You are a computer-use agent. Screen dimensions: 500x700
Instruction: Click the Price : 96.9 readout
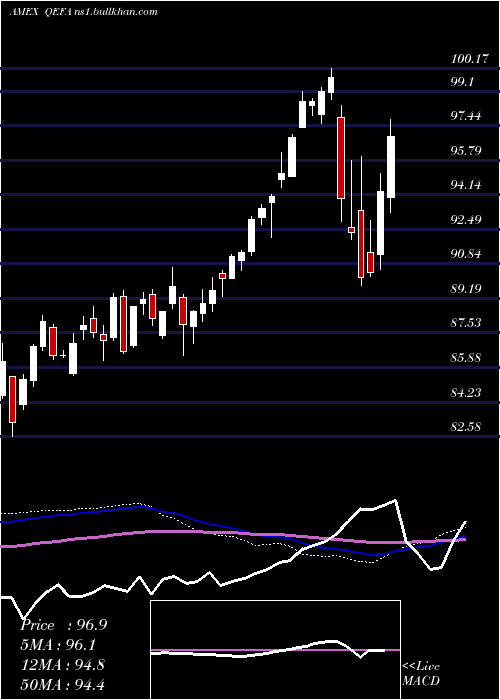point(63,625)
